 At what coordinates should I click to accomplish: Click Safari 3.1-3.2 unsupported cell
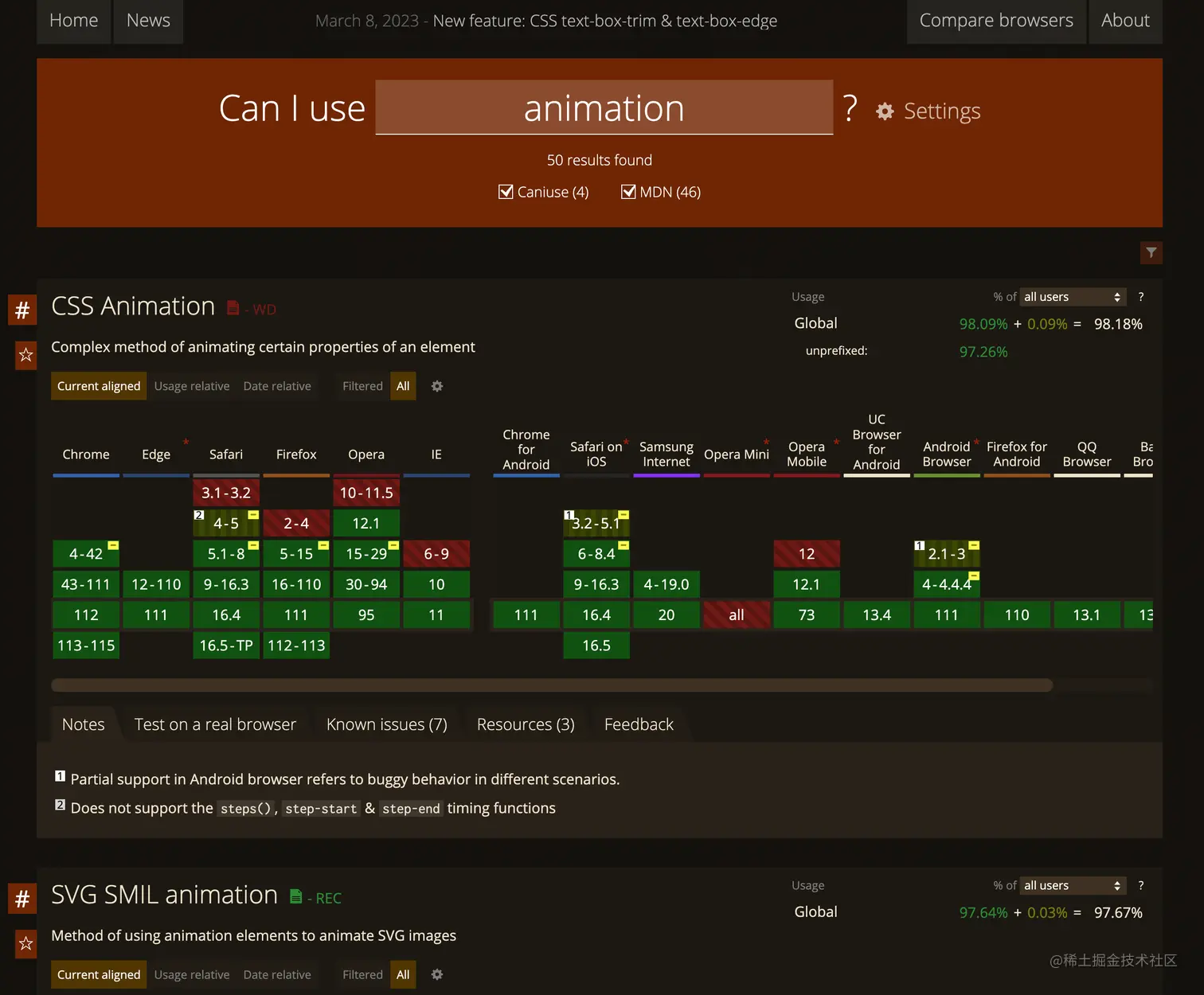[226, 493]
